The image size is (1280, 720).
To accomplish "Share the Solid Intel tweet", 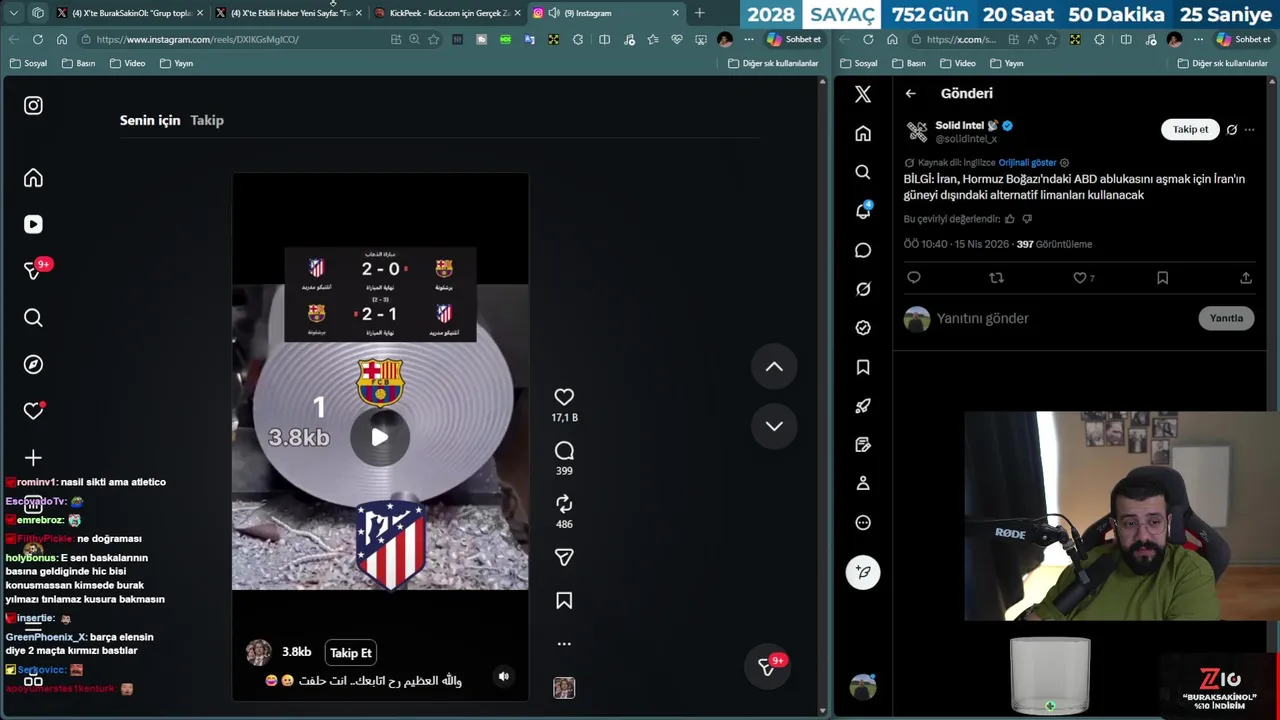I will pyautogui.click(x=1246, y=278).
